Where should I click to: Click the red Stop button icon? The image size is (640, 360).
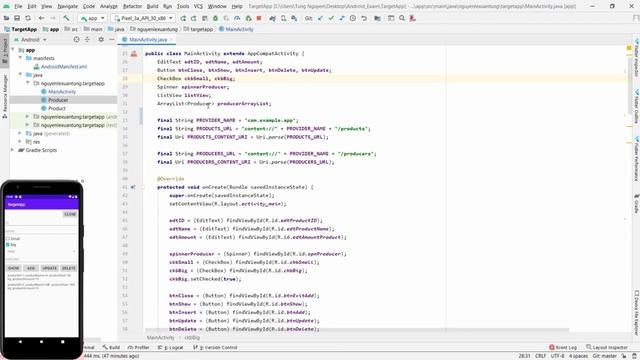tap(259, 18)
